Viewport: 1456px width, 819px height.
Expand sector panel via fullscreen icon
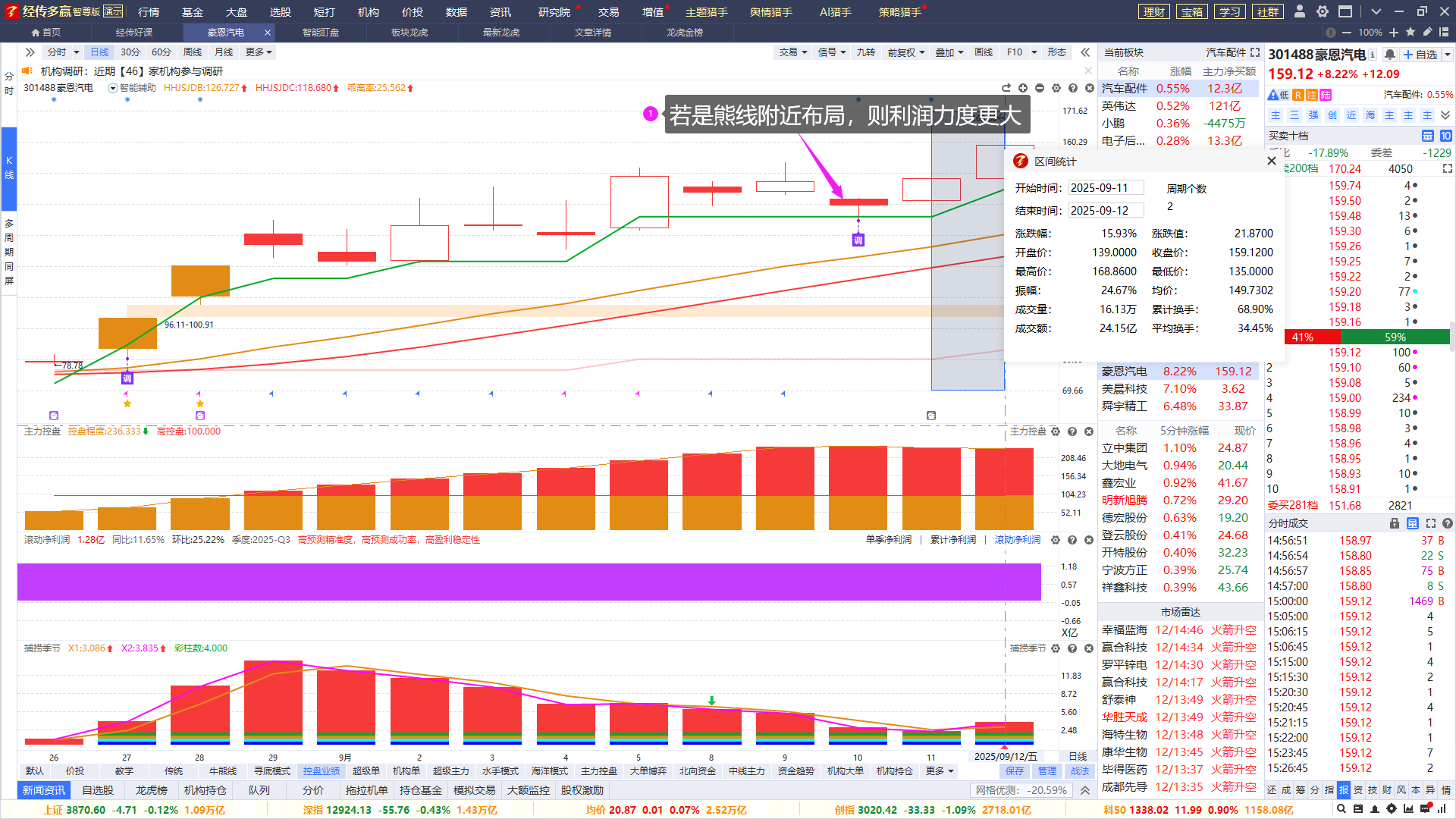[1255, 52]
